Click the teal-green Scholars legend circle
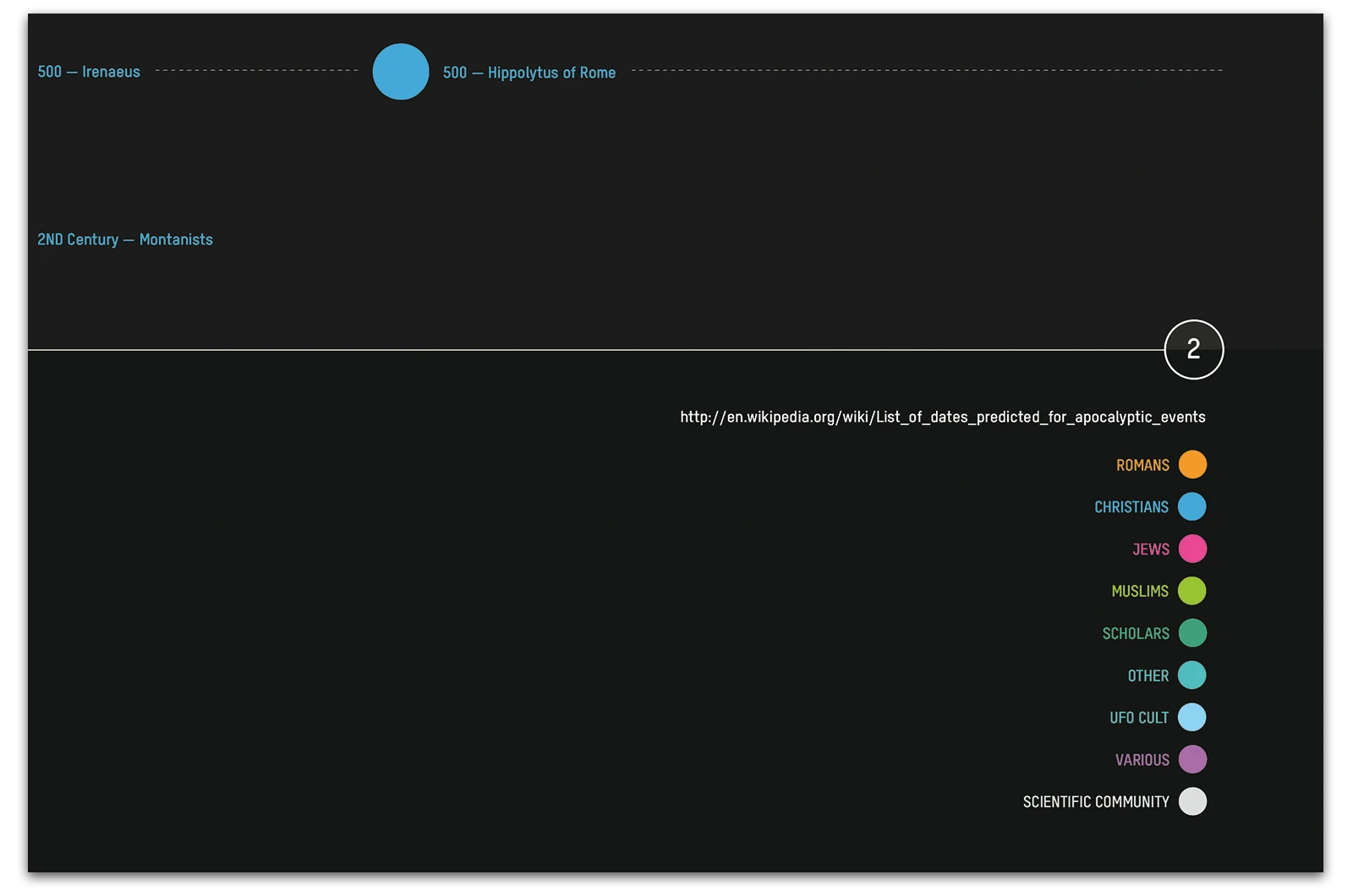The width and height of the screenshot is (1353, 896). (x=1192, y=633)
